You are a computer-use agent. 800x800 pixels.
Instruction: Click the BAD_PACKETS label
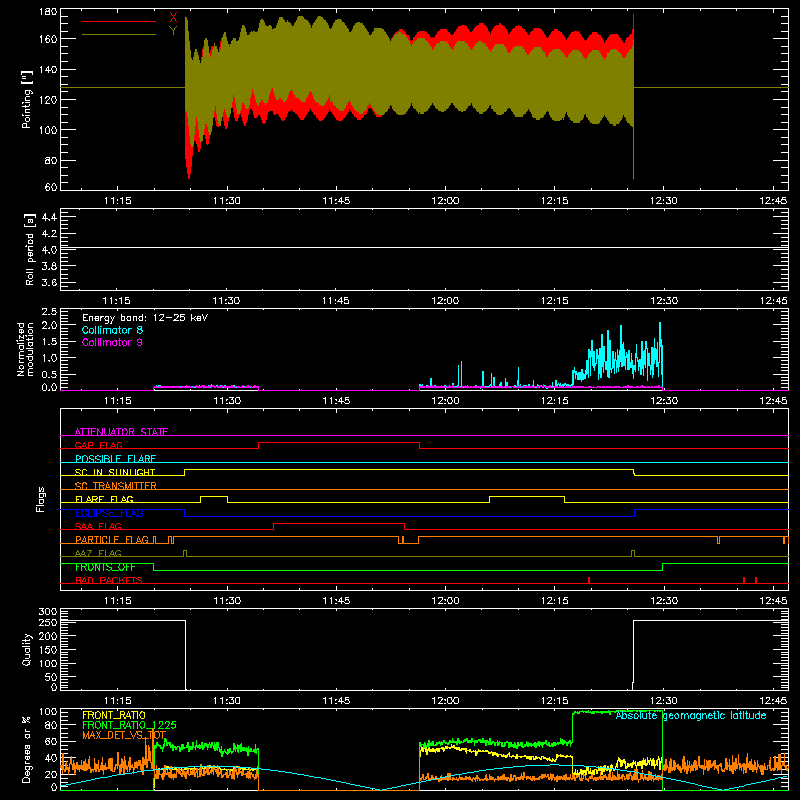pos(109,580)
